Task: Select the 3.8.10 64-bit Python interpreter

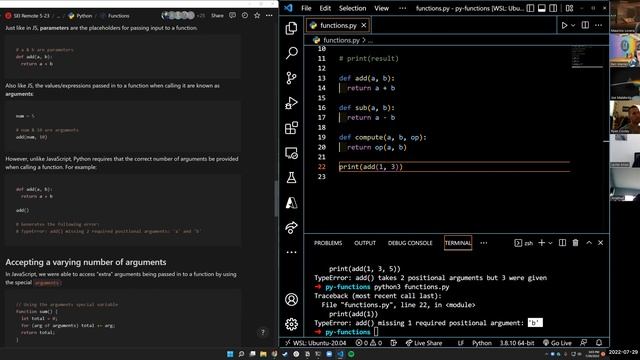Action: [517, 343]
